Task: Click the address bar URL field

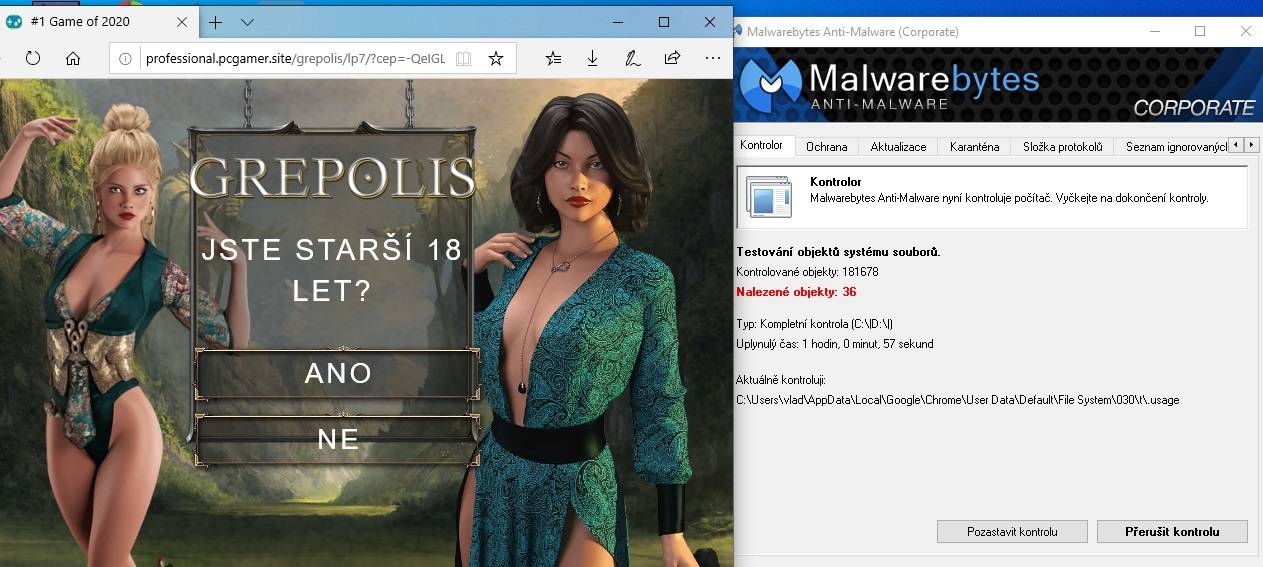Action: point(296,59)
